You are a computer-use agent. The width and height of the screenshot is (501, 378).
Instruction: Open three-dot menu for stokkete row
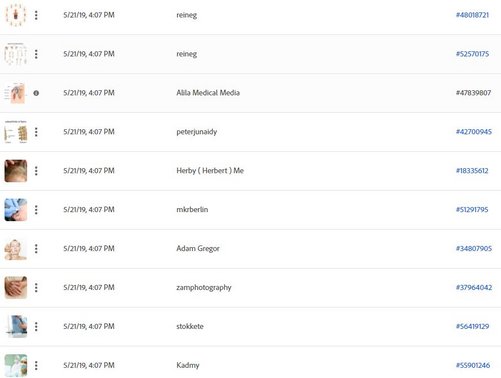click(x=36, y=326)
